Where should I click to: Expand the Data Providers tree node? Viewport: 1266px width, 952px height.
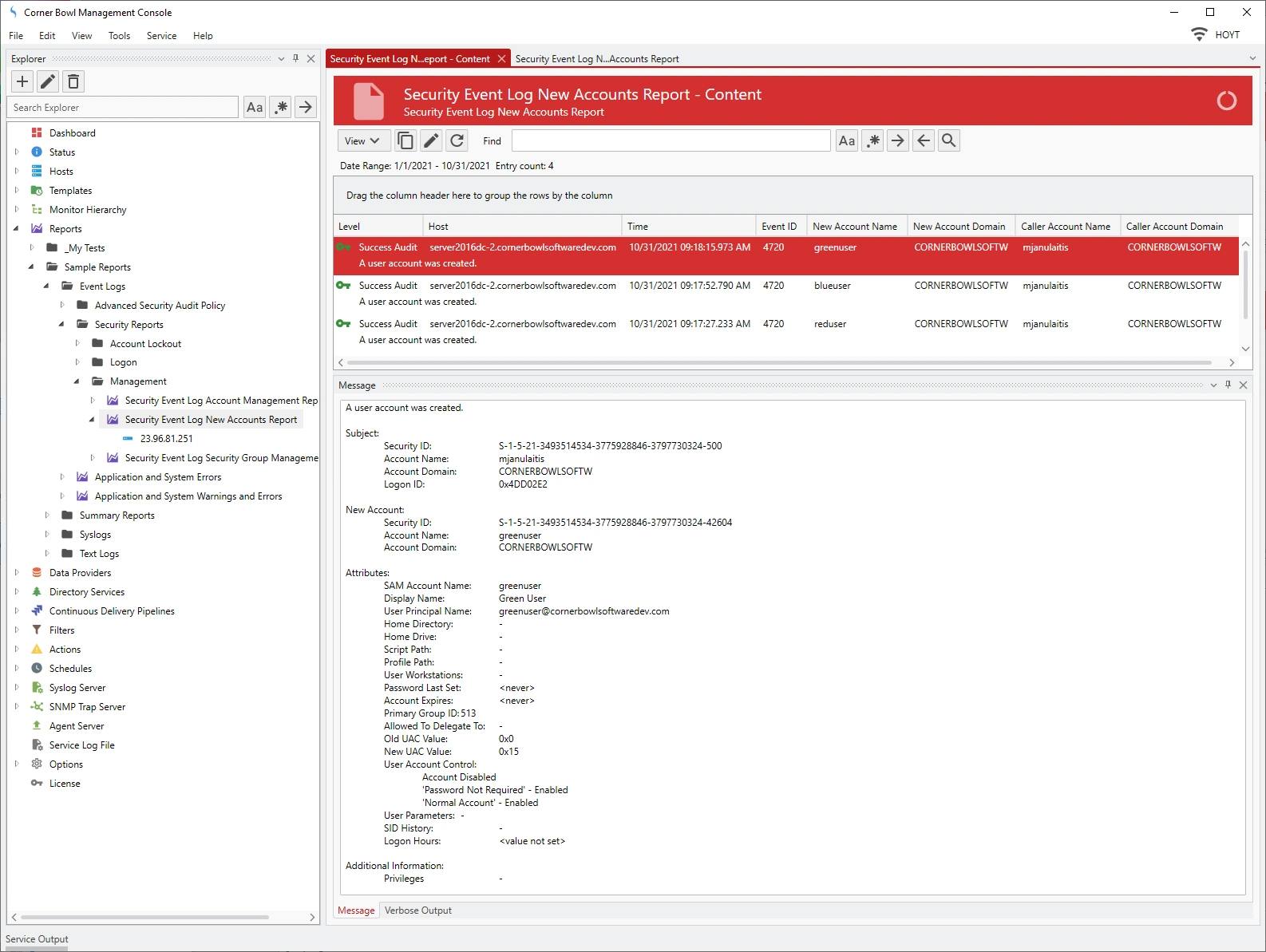(17, 573)
